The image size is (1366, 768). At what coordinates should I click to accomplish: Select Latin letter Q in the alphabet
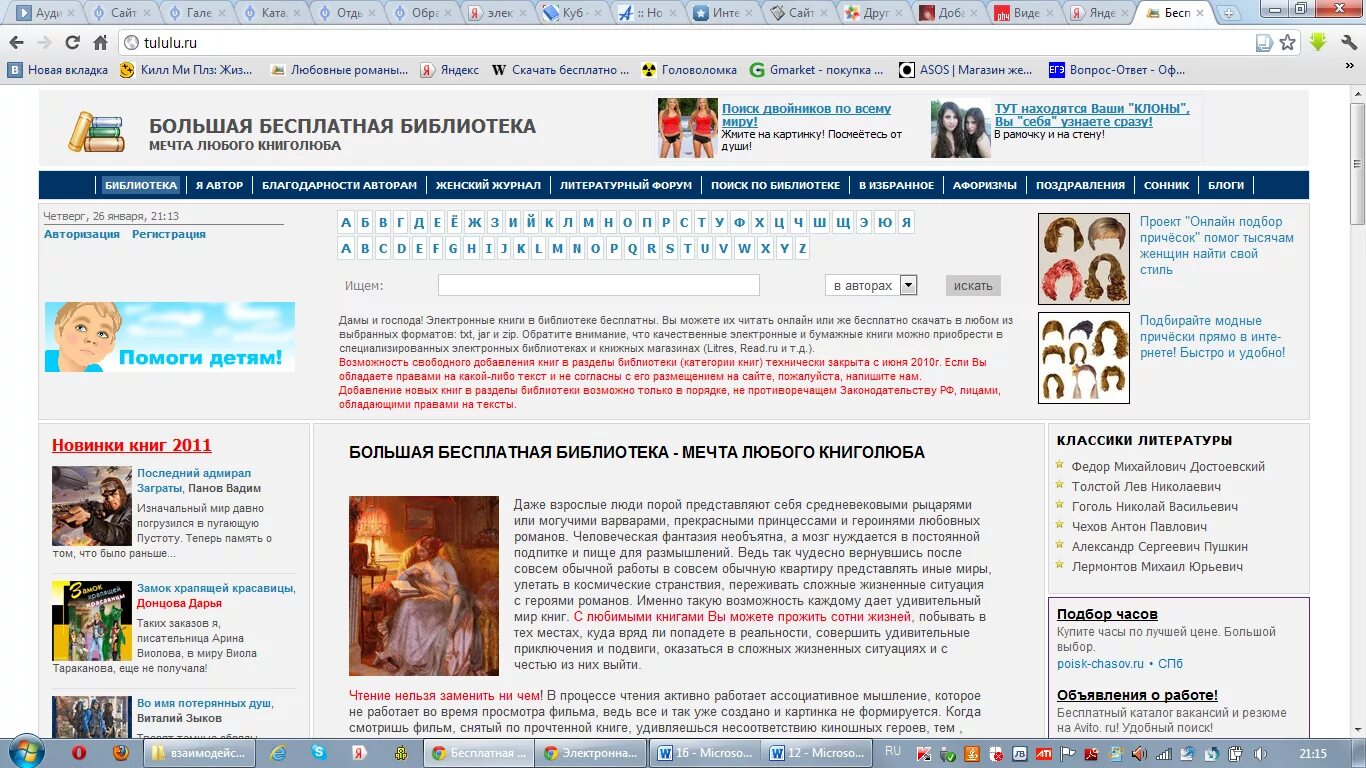(x=633, y=249)
